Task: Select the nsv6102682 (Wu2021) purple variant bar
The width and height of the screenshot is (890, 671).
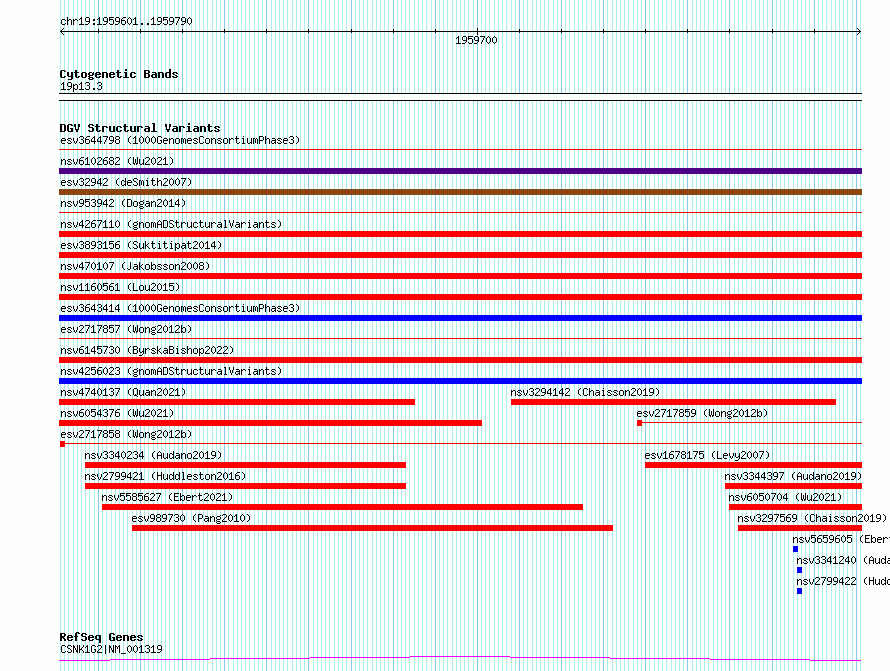Action: click(x=460, y=171)
